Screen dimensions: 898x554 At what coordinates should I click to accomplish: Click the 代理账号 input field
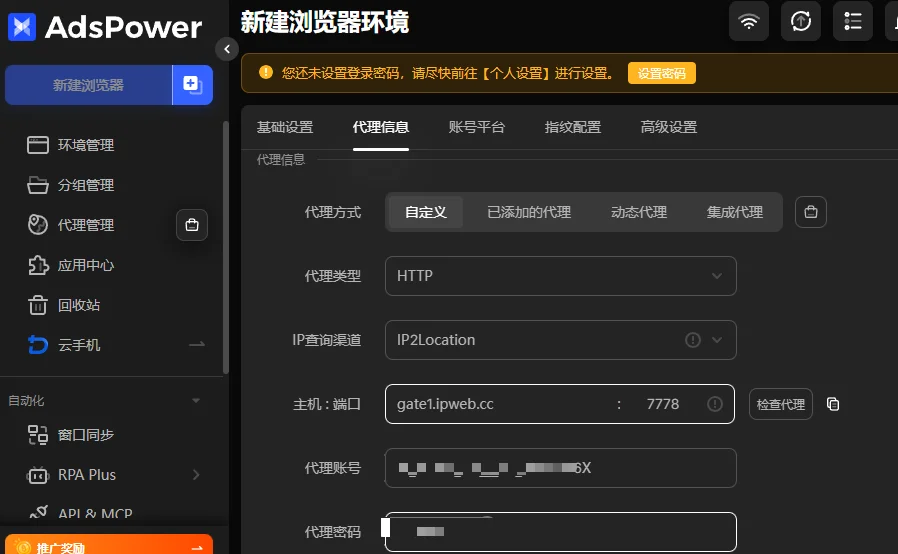coord(561,468)
